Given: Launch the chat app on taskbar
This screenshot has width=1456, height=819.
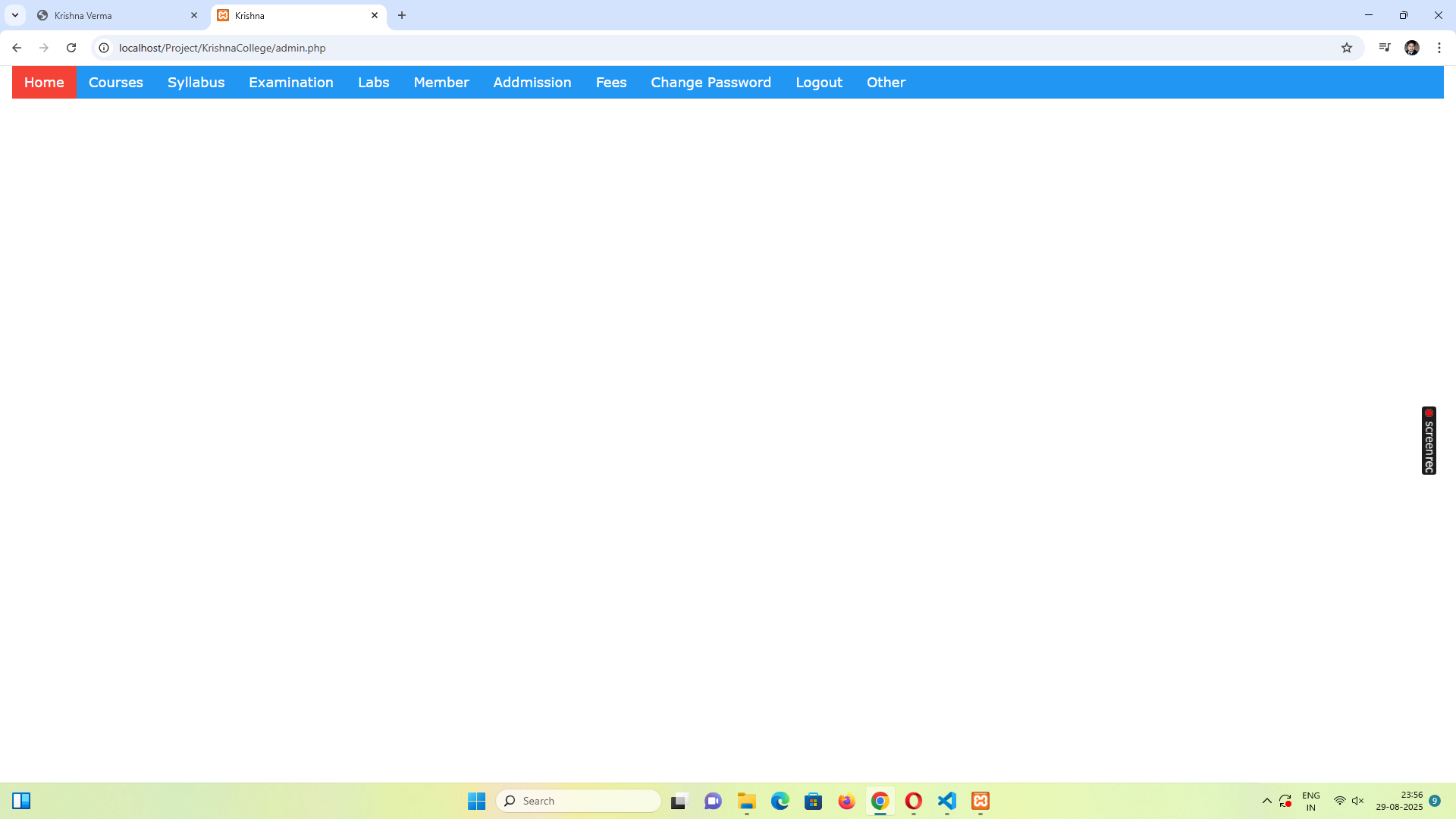Looking at the screenshot, I should (x=713, y=801).
